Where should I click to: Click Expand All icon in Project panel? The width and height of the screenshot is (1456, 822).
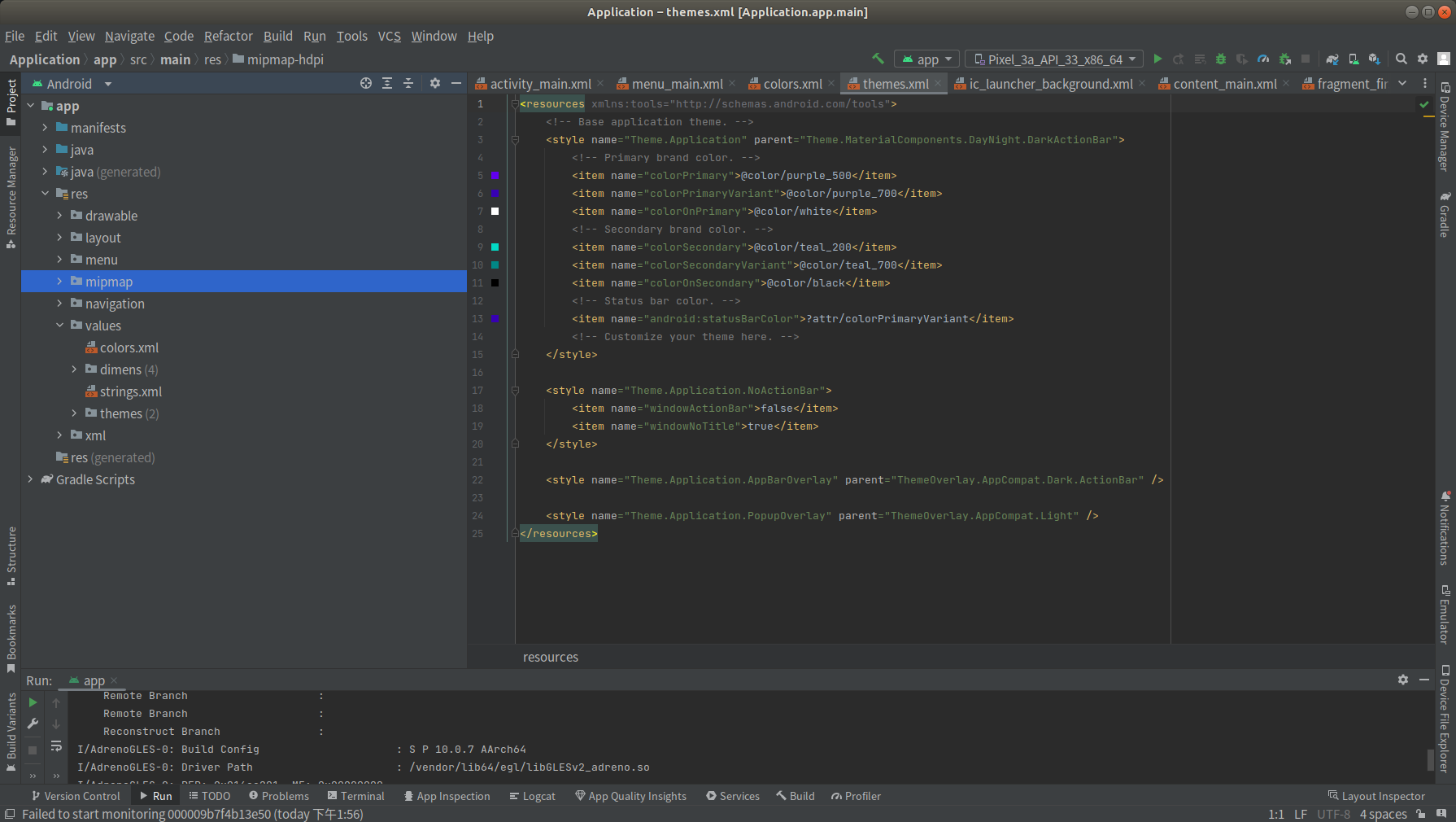click(x=387, y=83)
